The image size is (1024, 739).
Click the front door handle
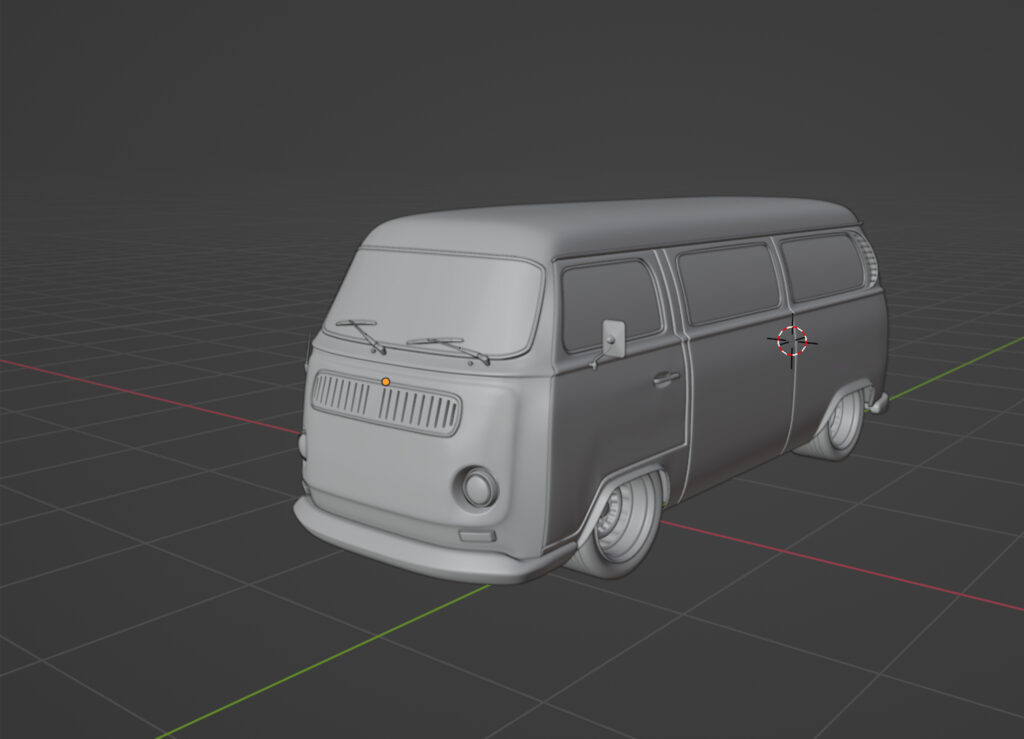tap(665, 378)
